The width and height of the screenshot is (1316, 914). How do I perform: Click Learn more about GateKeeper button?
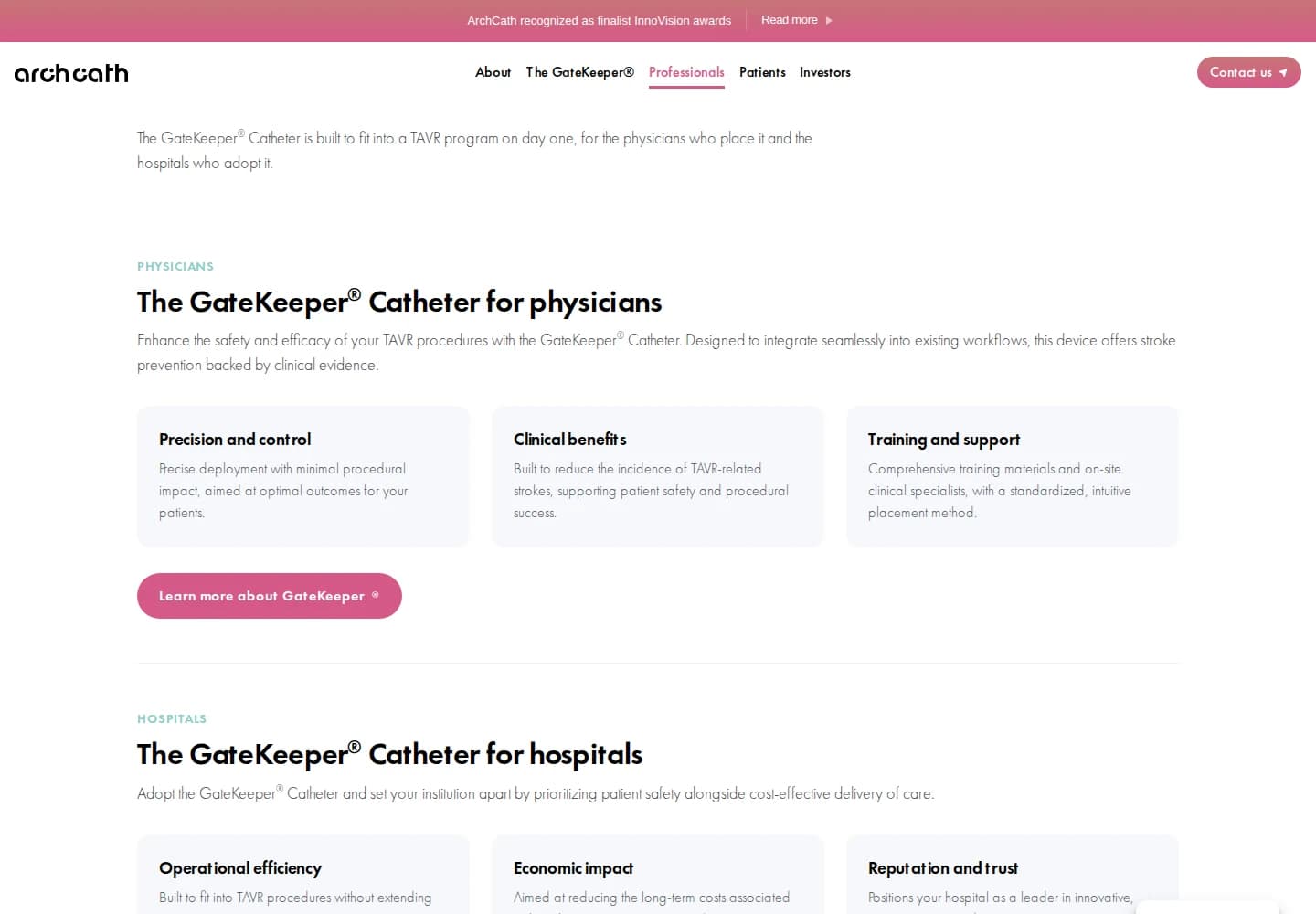pos(270,596)
